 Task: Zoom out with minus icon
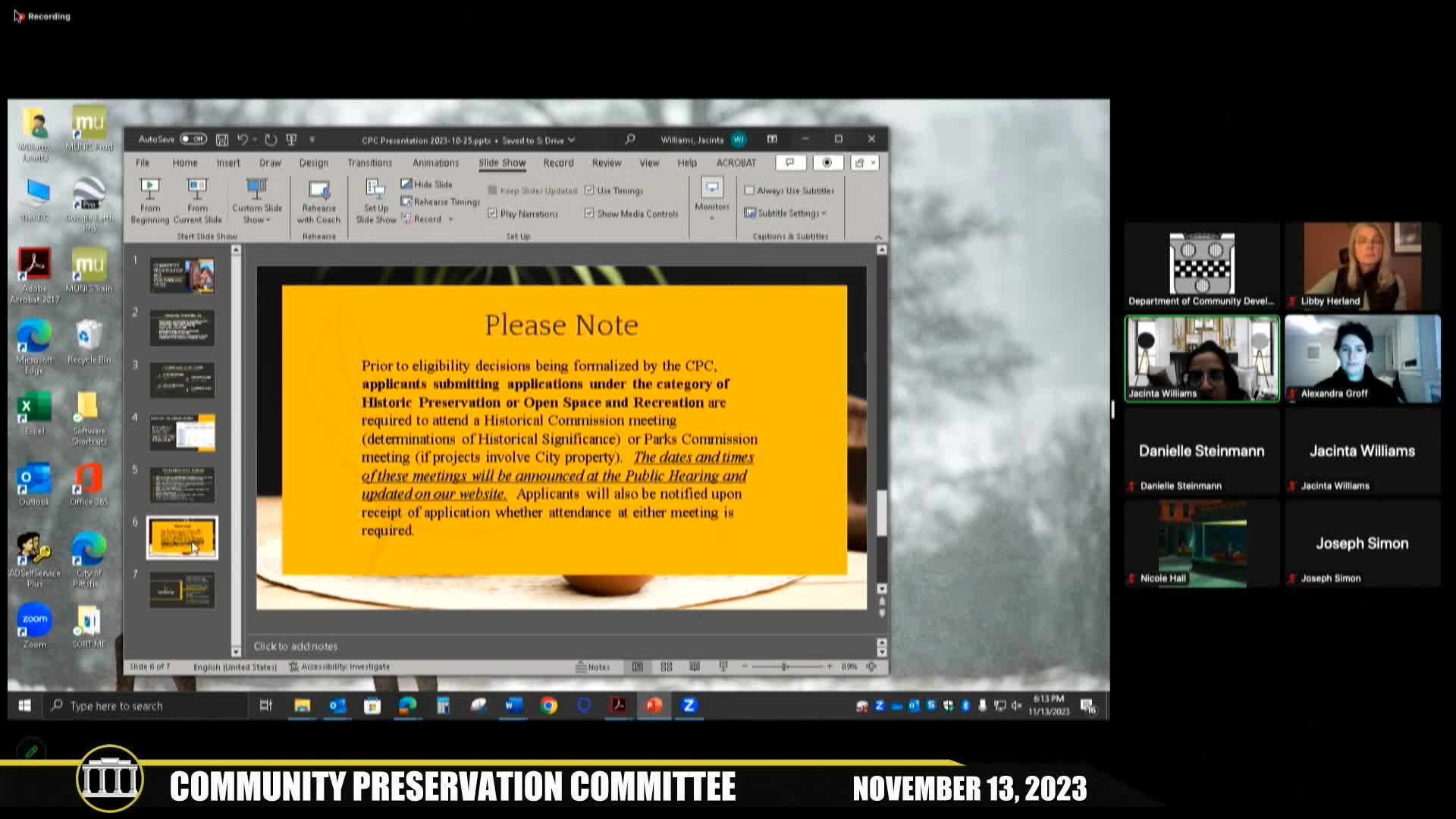point(745,667)
